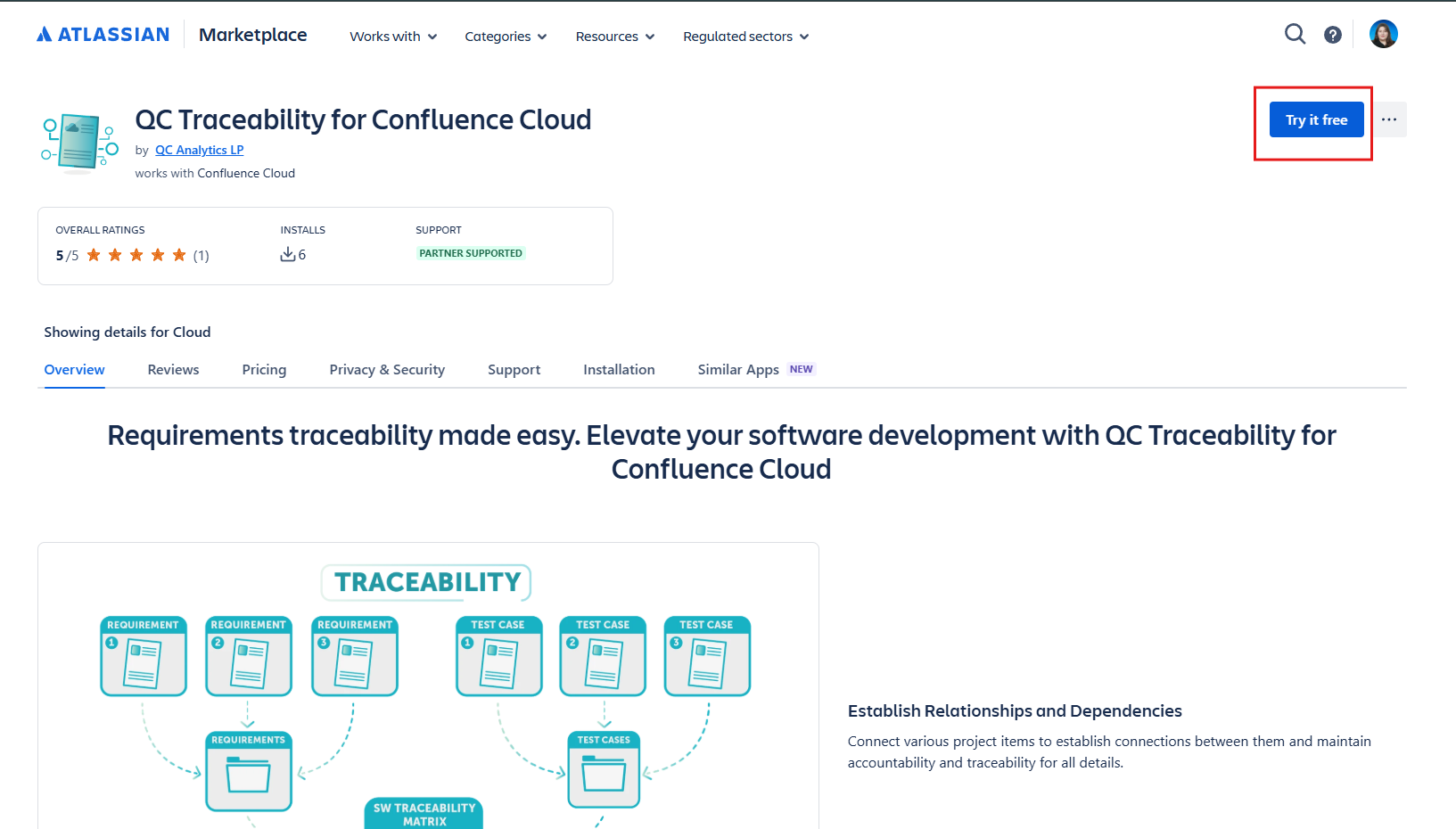Click the NEW badge beside Similar Apps
Viewport: 1456px width, 829px height.
(x=801, y=369)
